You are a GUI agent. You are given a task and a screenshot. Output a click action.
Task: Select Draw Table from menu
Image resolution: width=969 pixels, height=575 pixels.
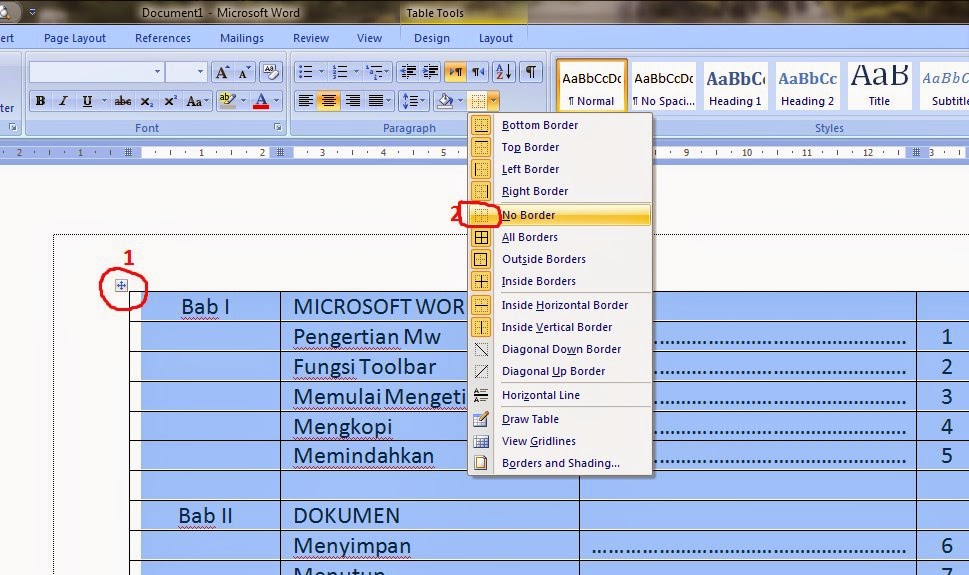click(560, 419)
